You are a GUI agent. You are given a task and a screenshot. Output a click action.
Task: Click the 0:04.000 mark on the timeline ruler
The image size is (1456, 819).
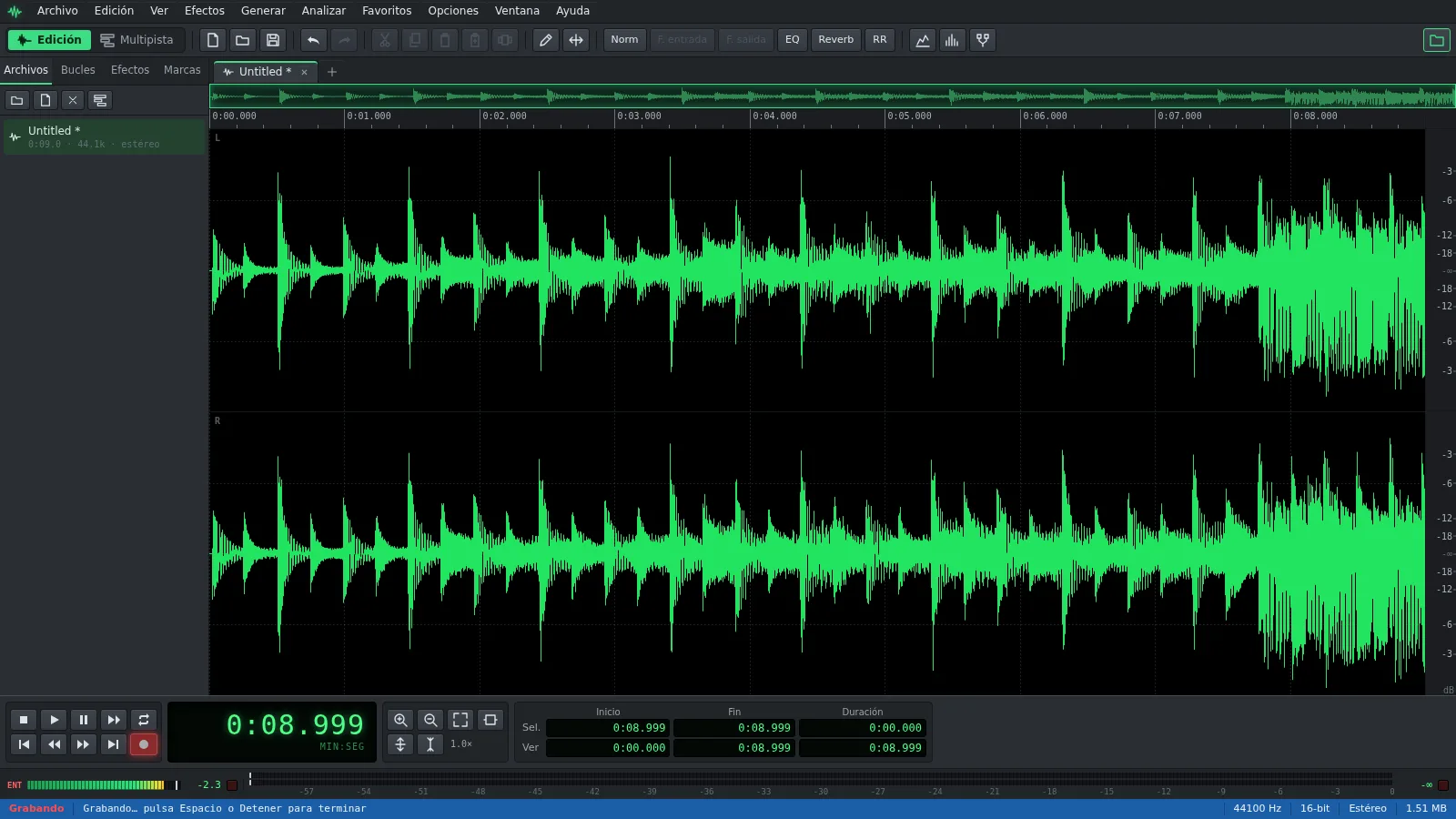(x=774, y=116)
